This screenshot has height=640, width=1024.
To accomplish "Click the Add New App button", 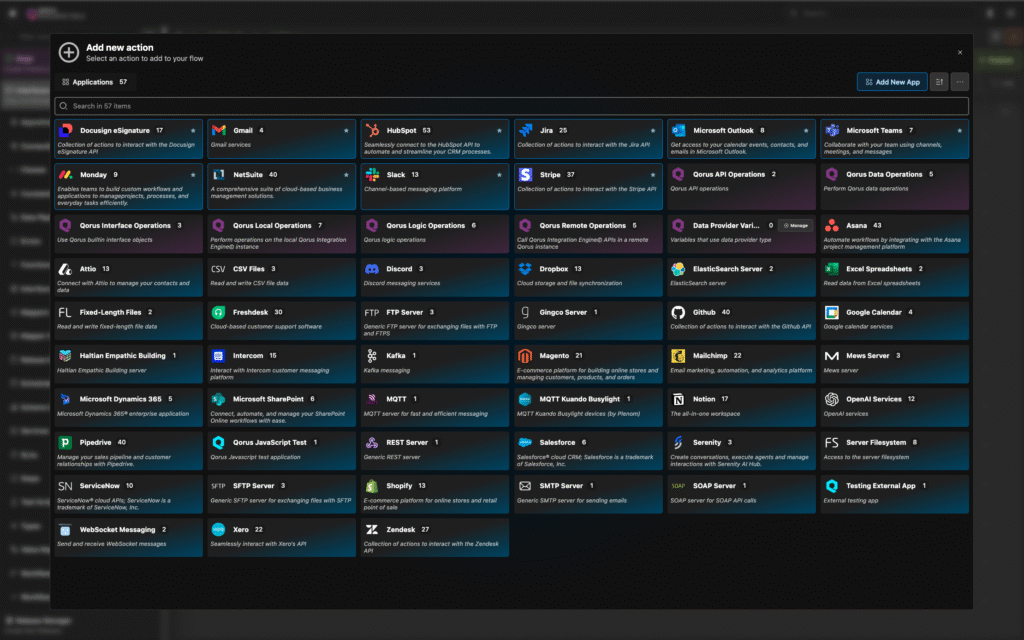I will click(x=892, y=82).
